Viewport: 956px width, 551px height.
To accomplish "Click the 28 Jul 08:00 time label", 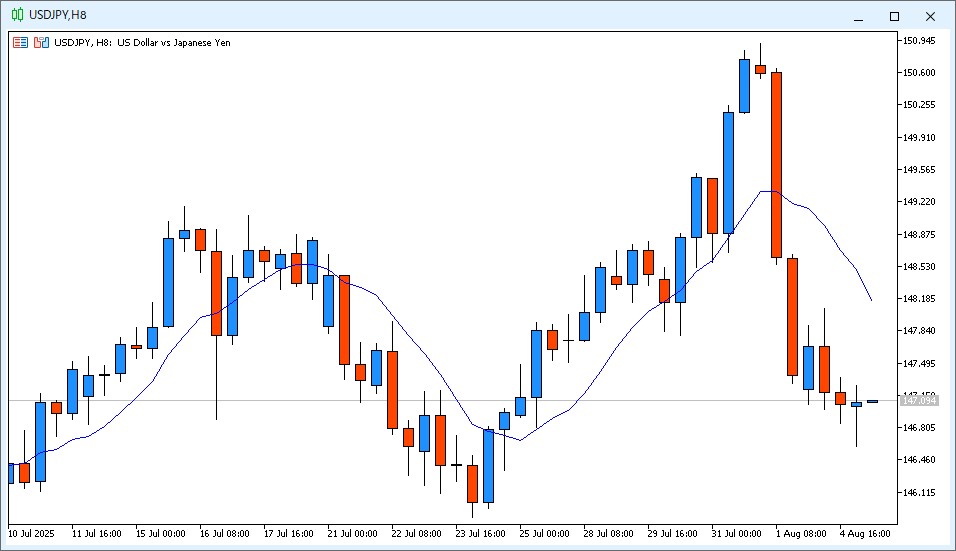I will [608, 533].
